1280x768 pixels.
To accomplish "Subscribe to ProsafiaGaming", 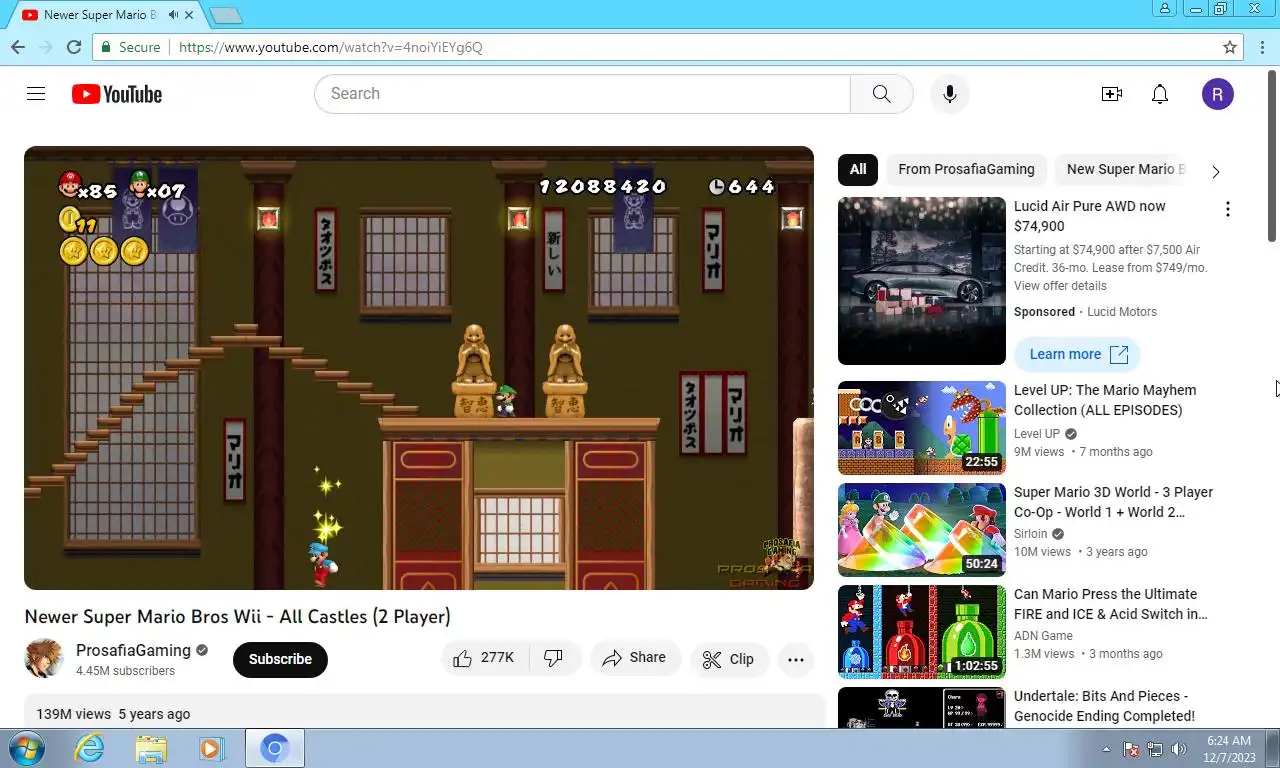I will pyautogui.click(x=280, y=659).
